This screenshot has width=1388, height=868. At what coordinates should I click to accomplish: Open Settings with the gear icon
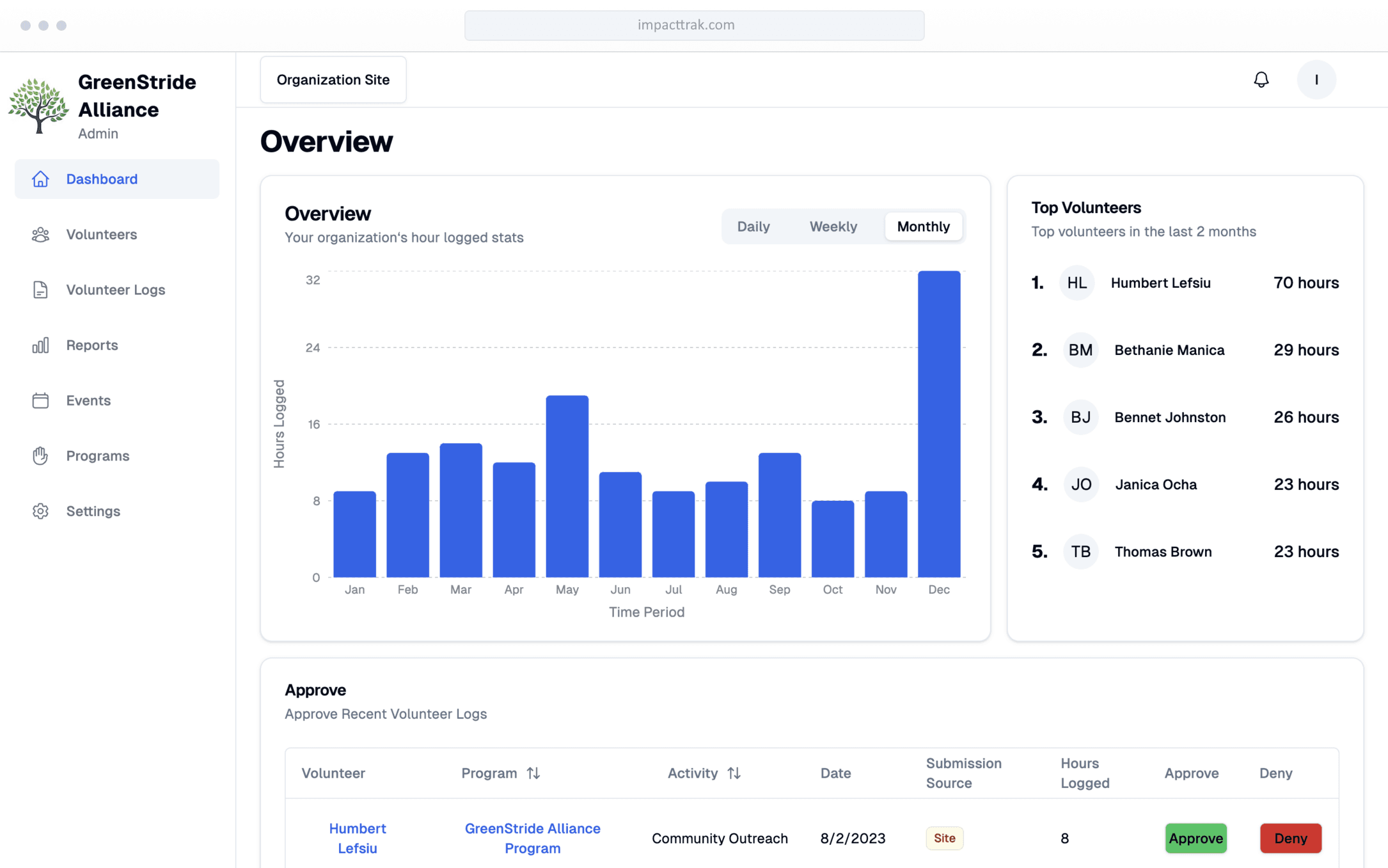tap(40, 510)
